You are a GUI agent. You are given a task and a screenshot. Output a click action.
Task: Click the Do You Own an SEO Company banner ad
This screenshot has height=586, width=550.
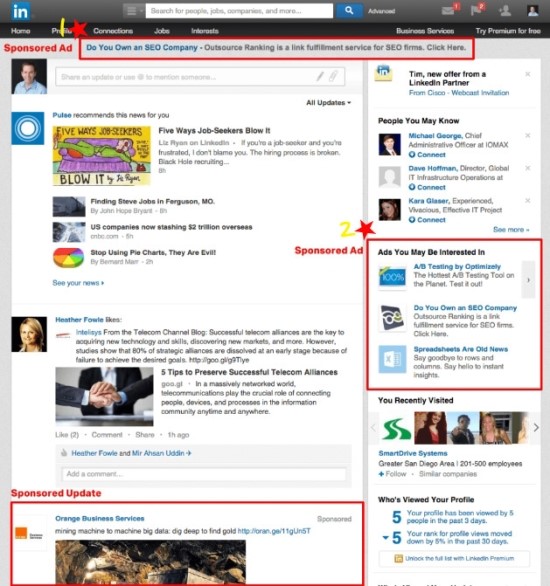tap(276, 47)
